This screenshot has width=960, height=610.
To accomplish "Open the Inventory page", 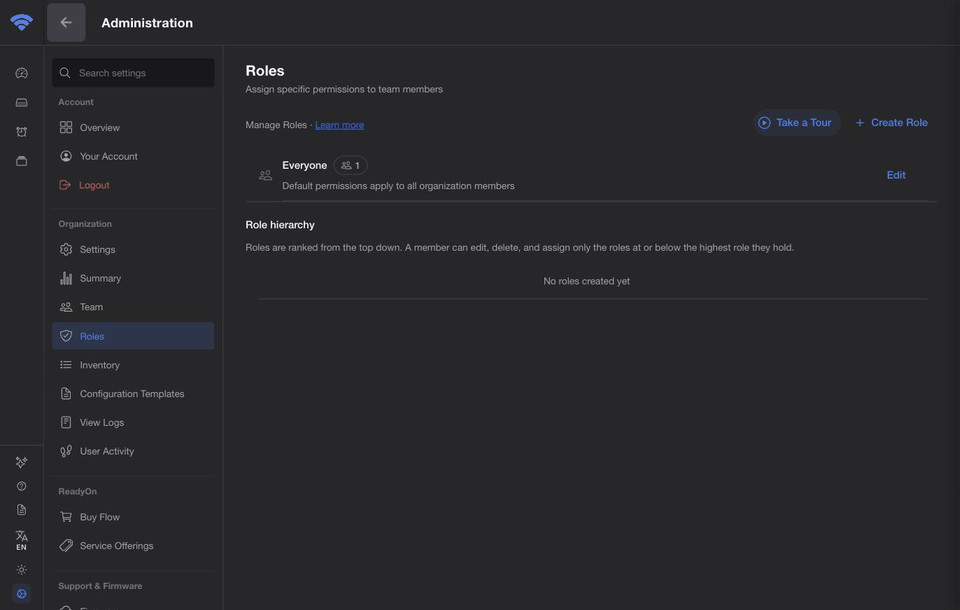I will 133,365.
